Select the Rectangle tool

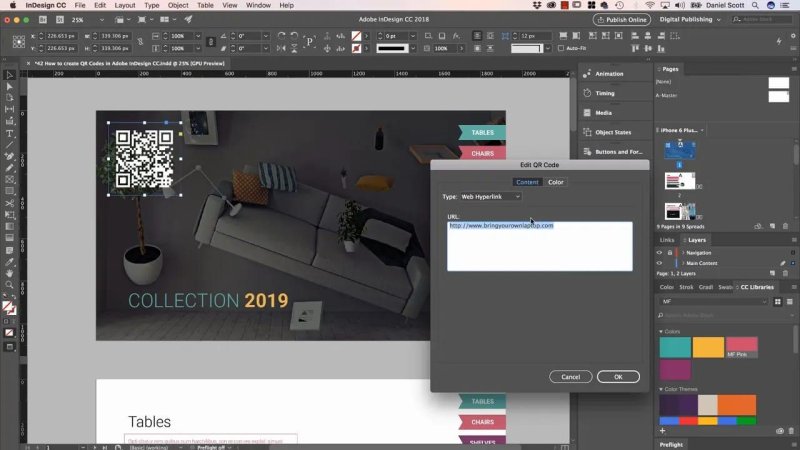[9, 191]
